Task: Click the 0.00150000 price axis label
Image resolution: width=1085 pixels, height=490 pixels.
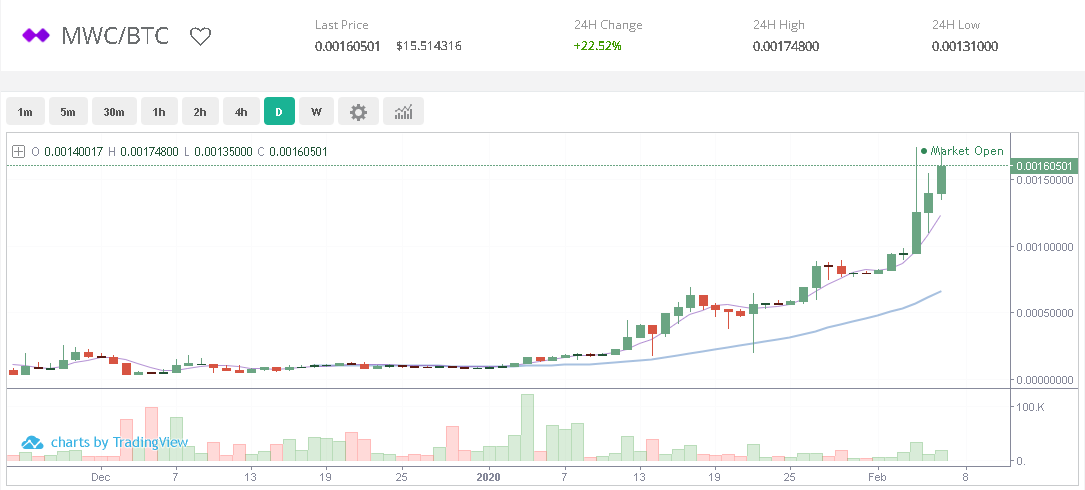Action: 1044,180
